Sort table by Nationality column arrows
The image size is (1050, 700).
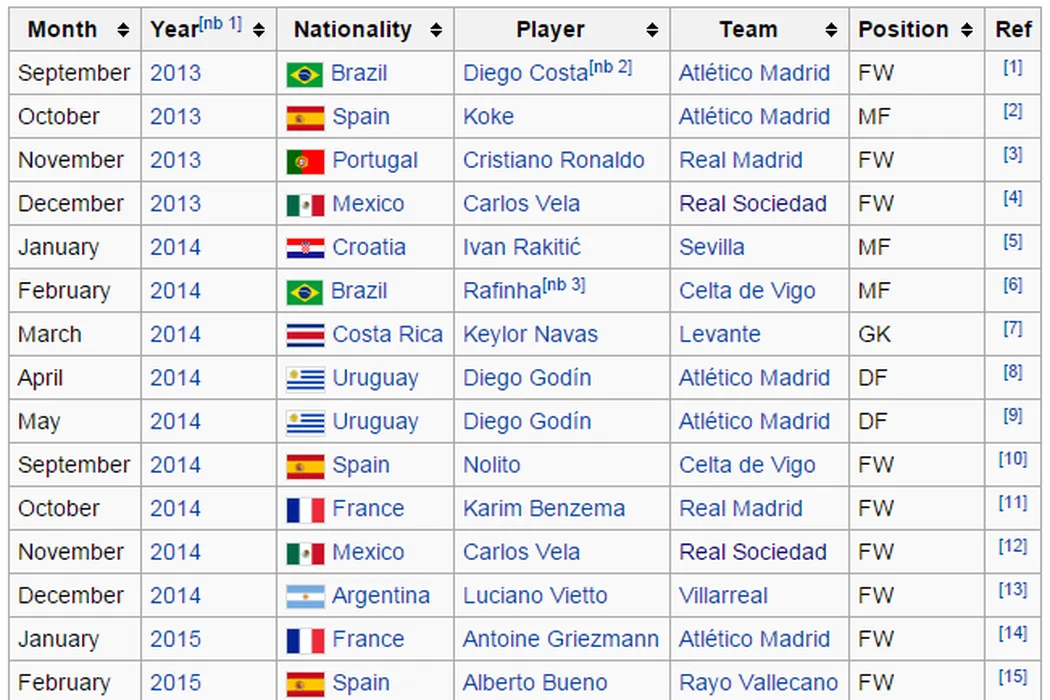(436, 30)
